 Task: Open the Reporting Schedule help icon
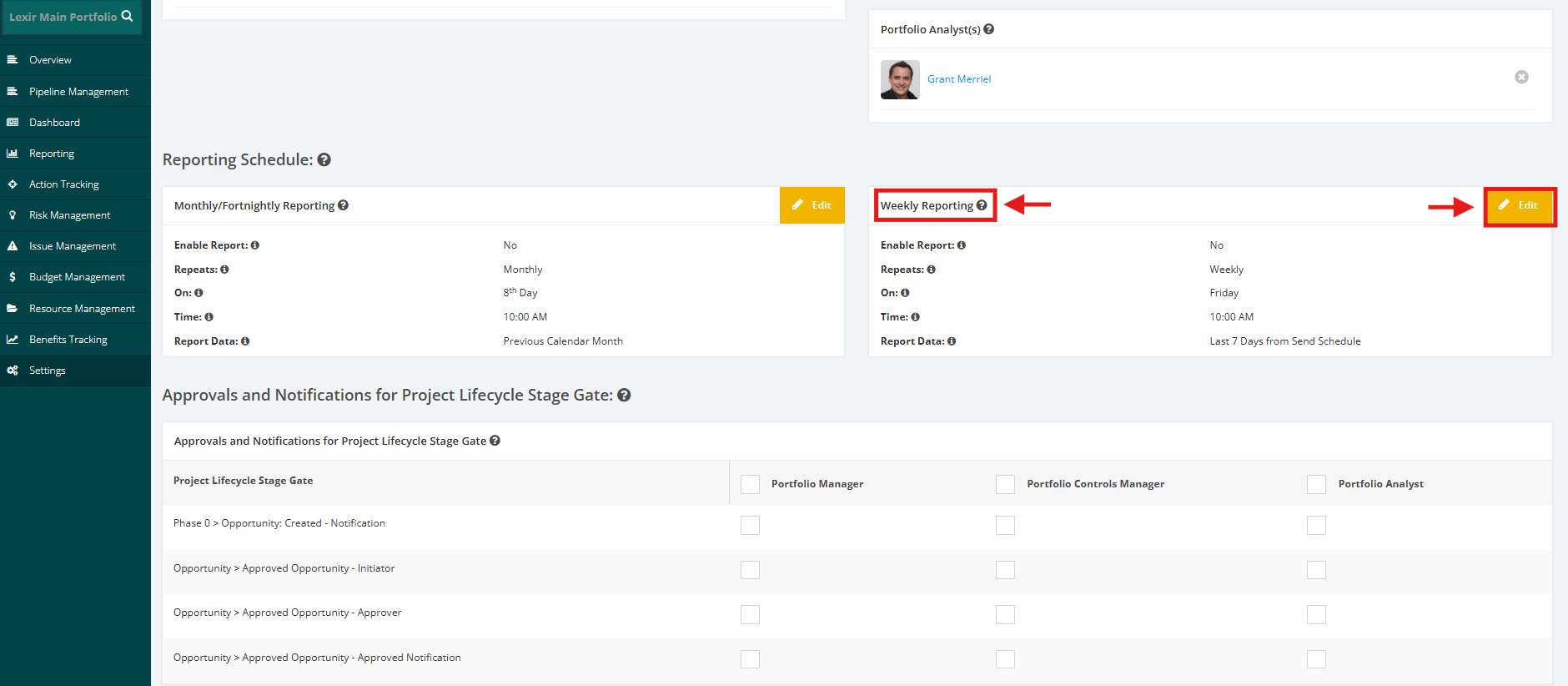[x=324, y=159]
